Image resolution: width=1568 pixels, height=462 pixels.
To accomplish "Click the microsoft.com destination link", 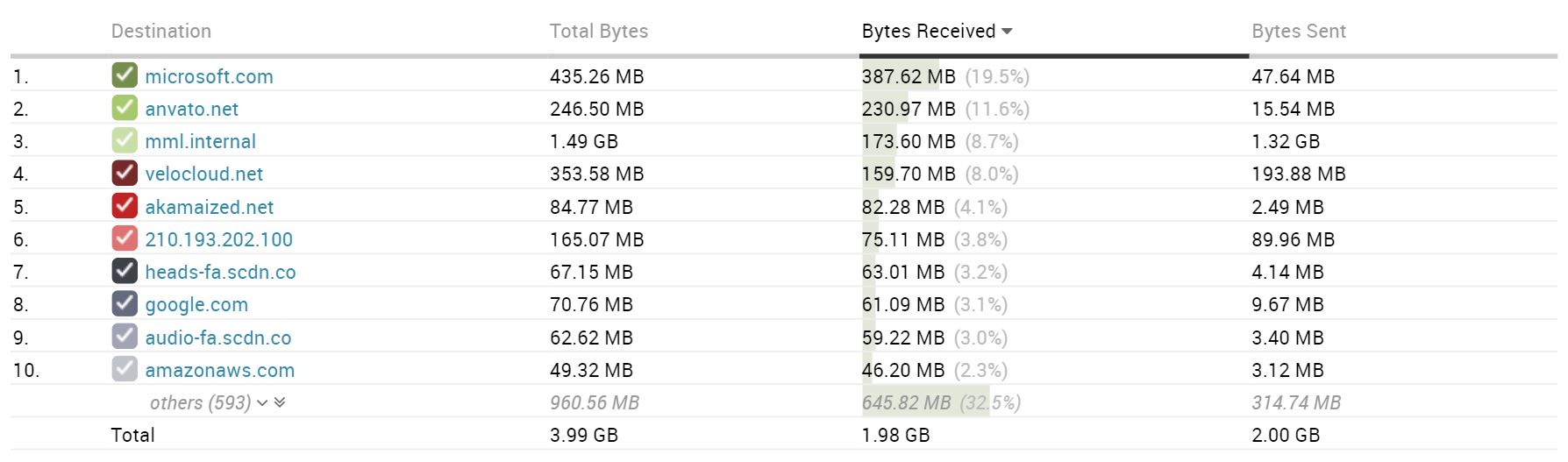I will pyautogui.click(x=209, y=76).
